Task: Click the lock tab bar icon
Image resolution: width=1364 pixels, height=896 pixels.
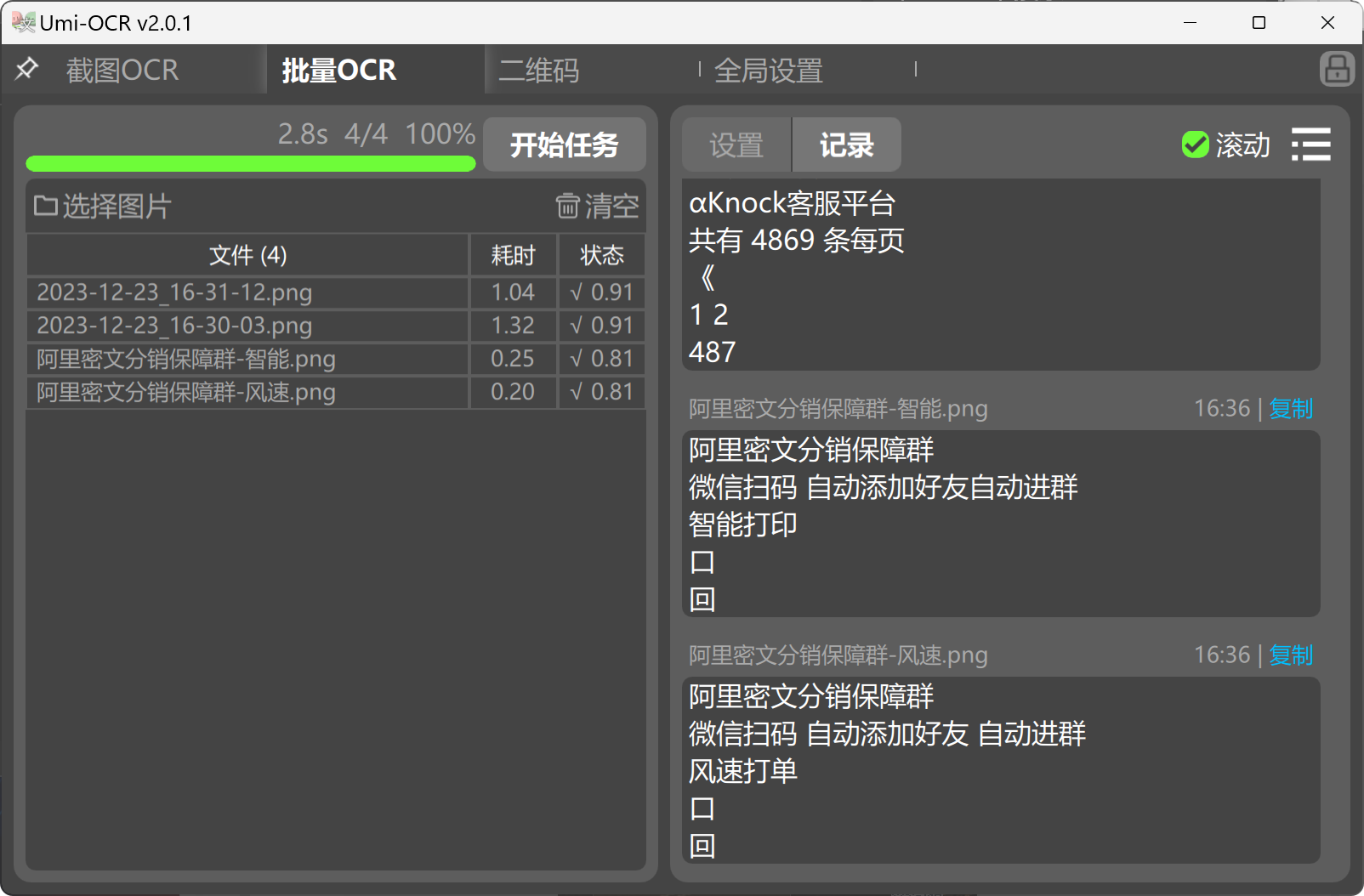Action: click(x=1337, y=69)
